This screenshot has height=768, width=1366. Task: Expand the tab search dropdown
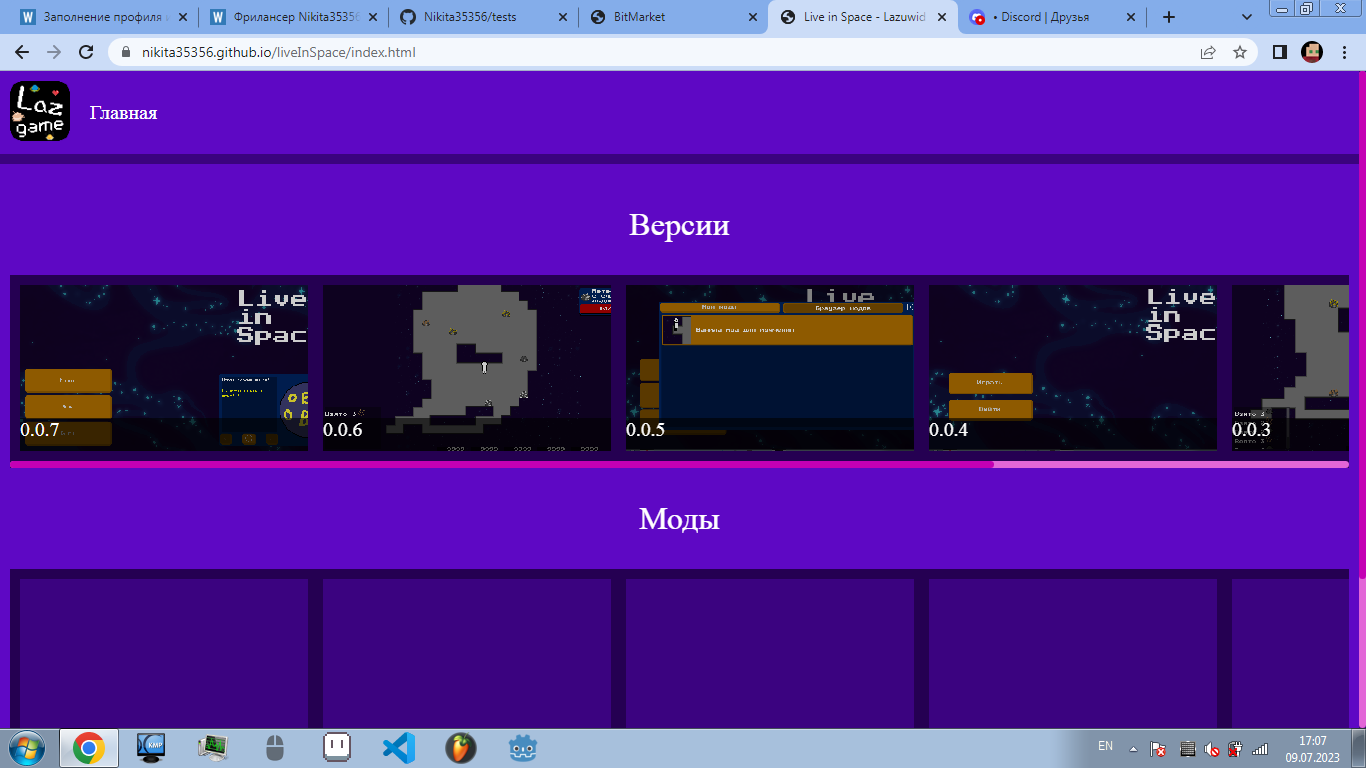(x=1247, y=17)
